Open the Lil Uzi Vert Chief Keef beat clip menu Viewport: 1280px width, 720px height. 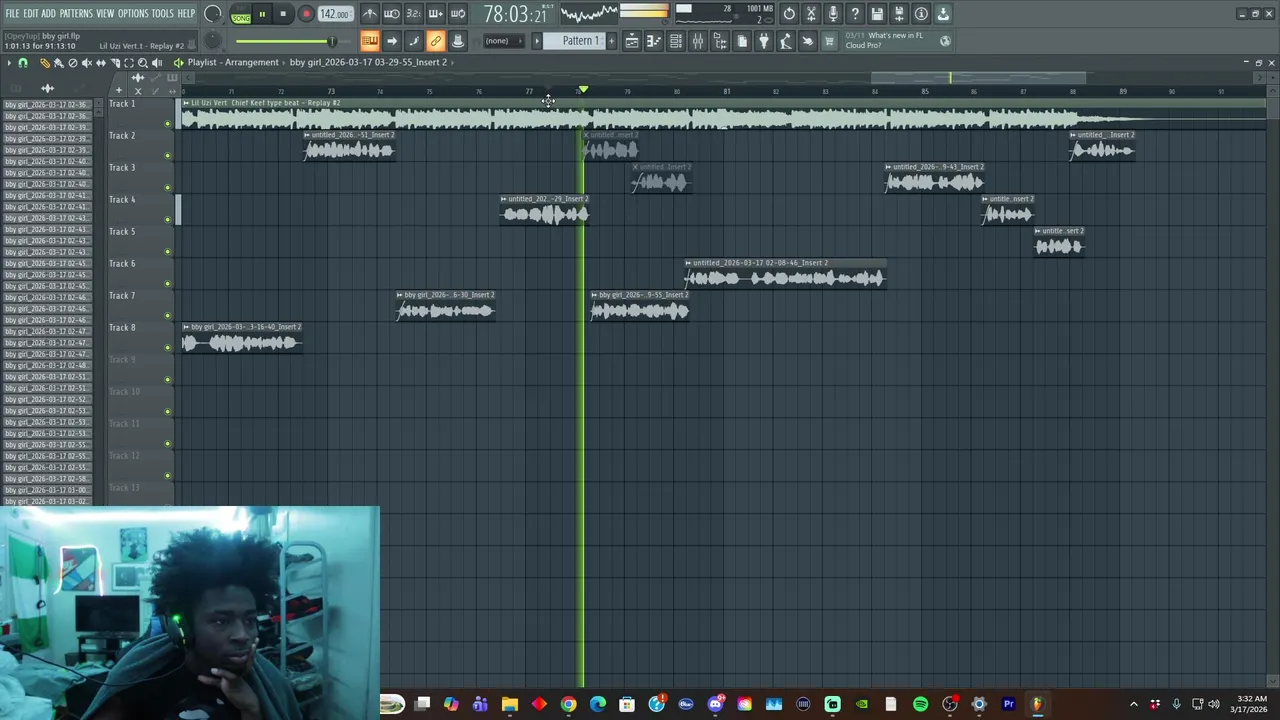[x=186, y=103]
